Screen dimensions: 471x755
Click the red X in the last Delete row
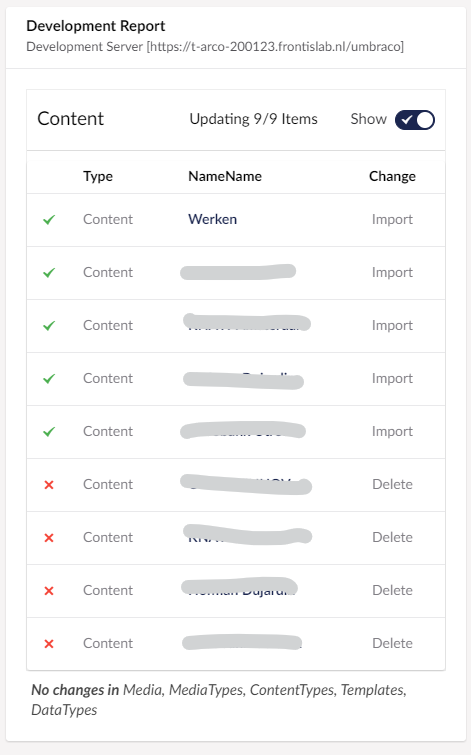click(49, 644)
